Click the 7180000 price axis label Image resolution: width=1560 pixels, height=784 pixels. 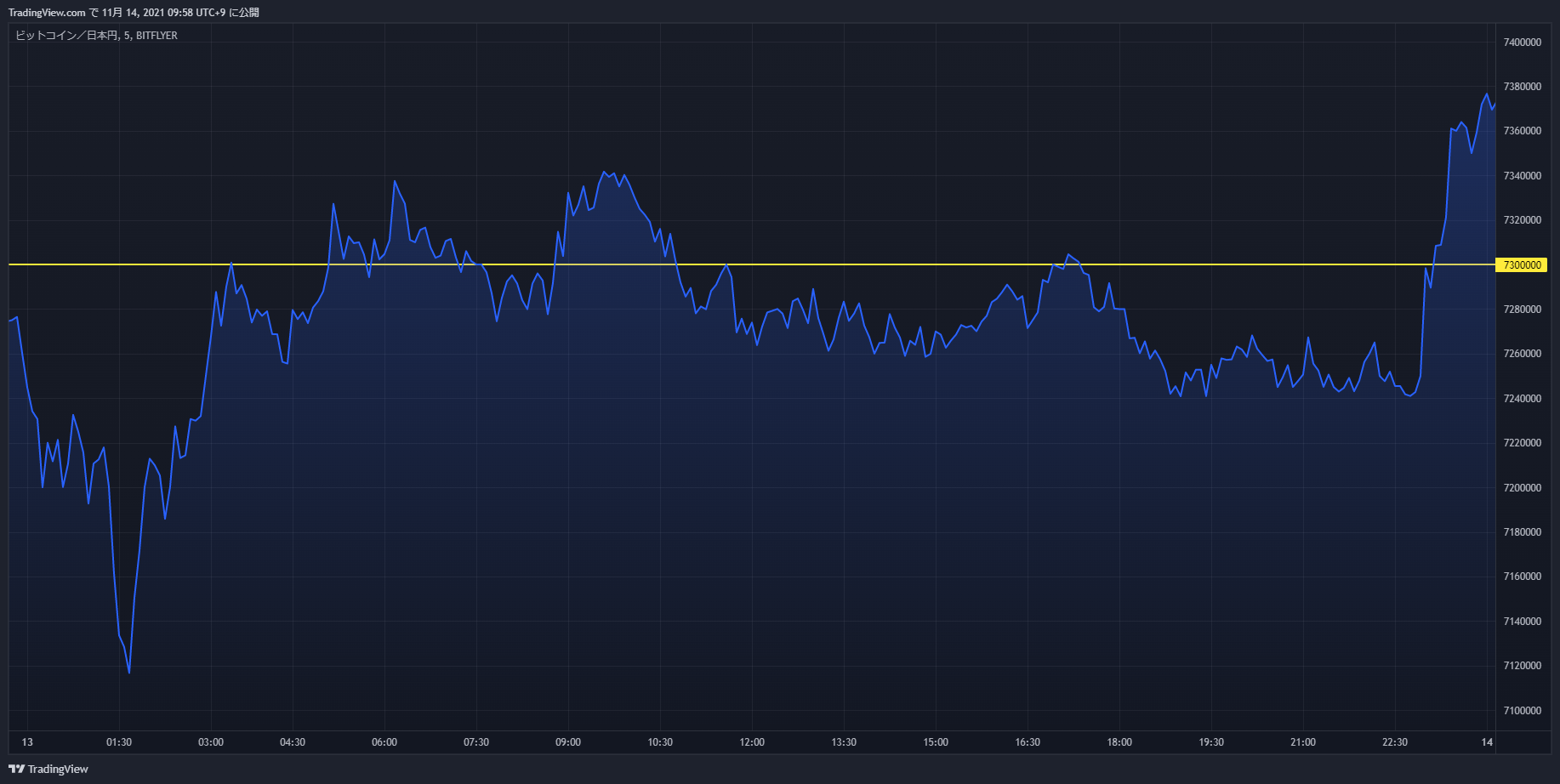click(1522, 532)
